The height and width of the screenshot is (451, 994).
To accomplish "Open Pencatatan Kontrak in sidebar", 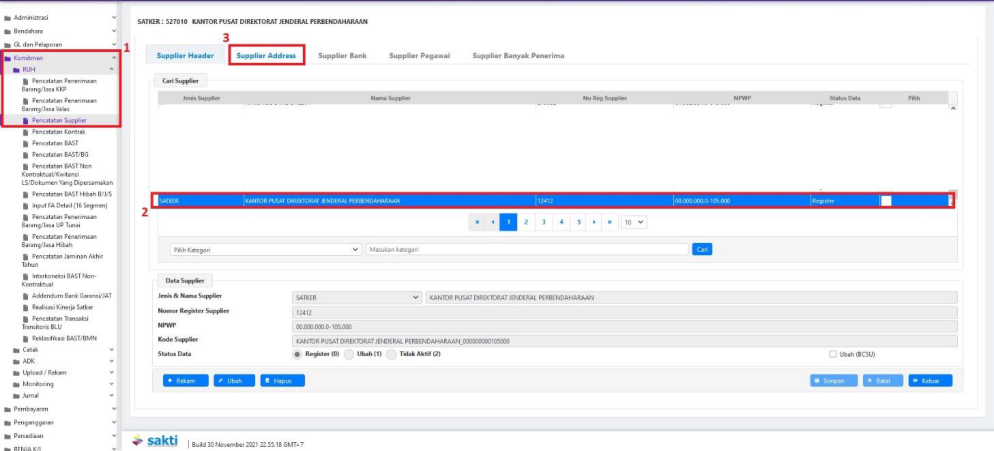I will pyautogui.click(x=58, y=132).
